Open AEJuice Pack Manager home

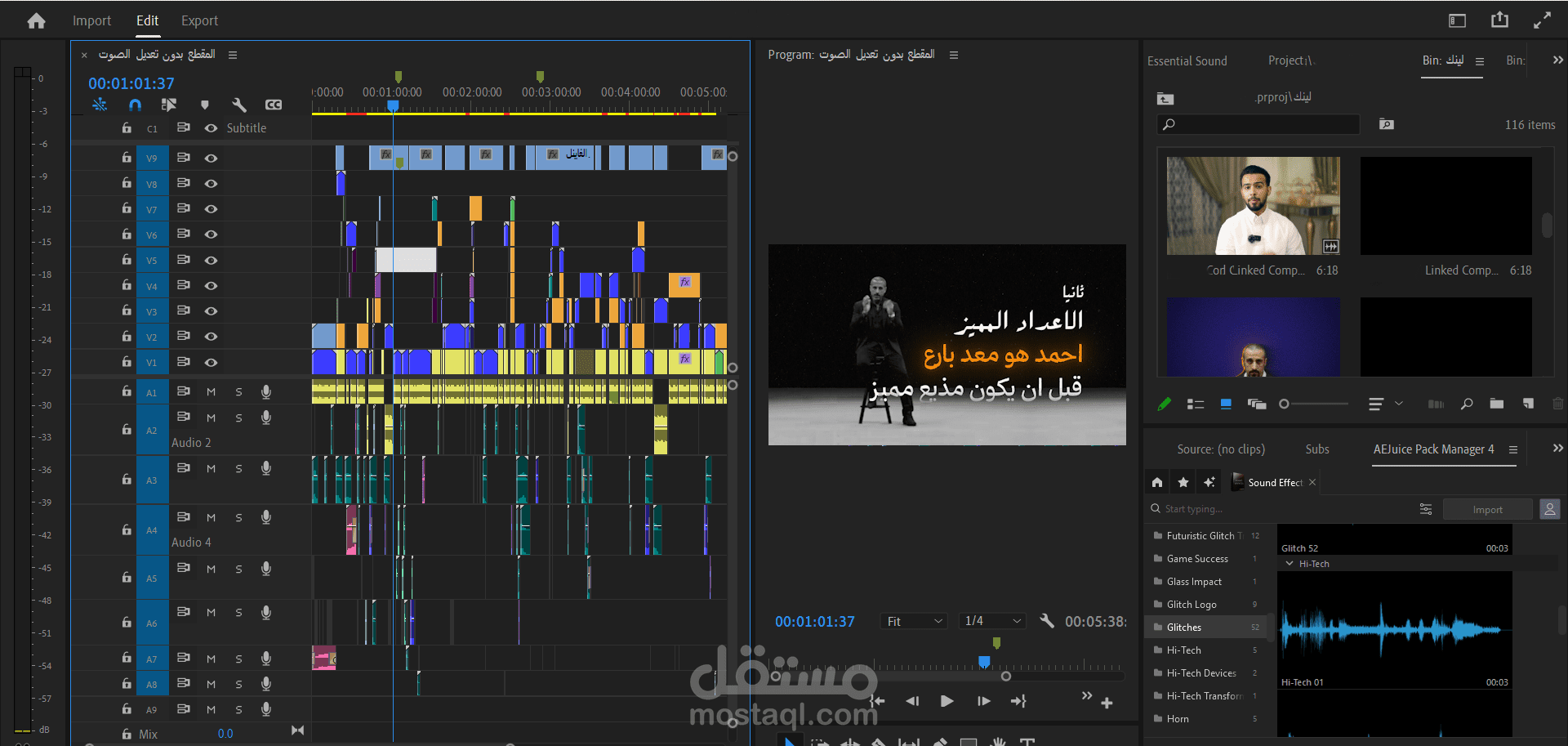coord(1157,482)
